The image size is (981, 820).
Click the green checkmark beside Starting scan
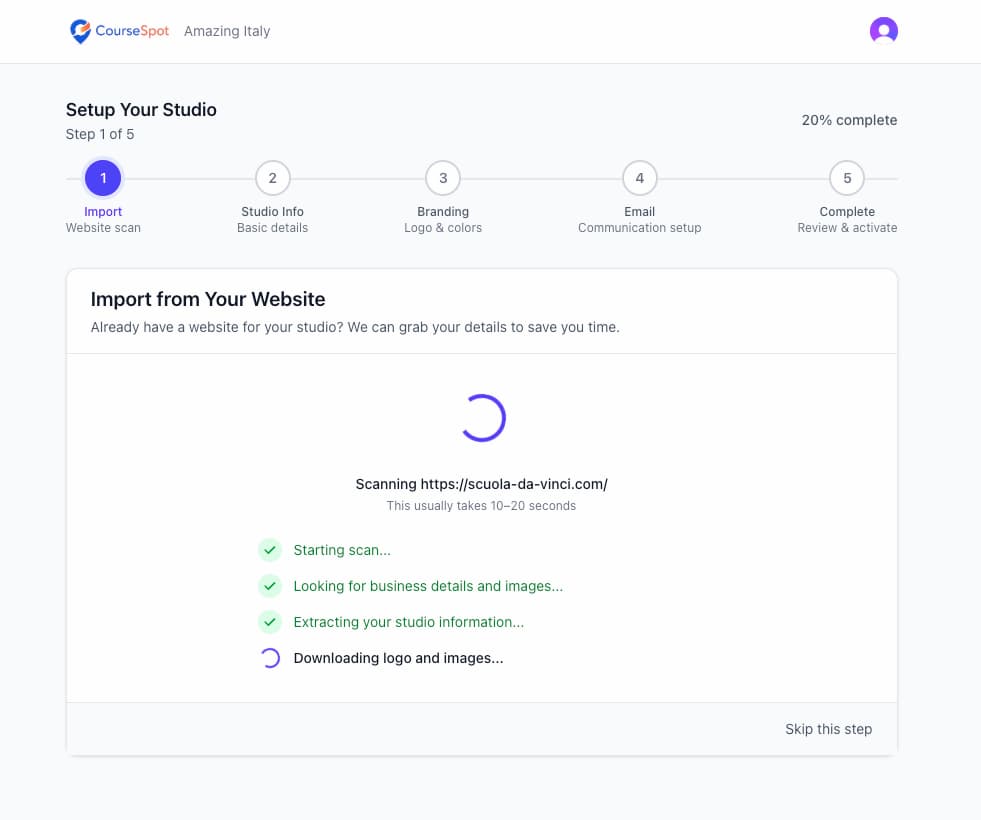click(270, 550)
